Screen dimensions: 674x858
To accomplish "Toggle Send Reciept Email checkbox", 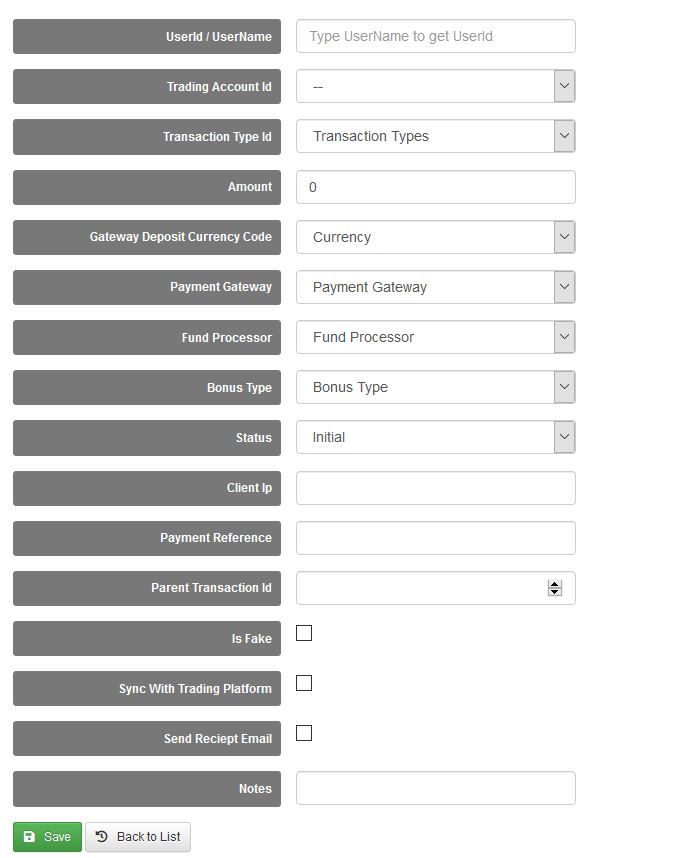I will (x=304, y=733).
